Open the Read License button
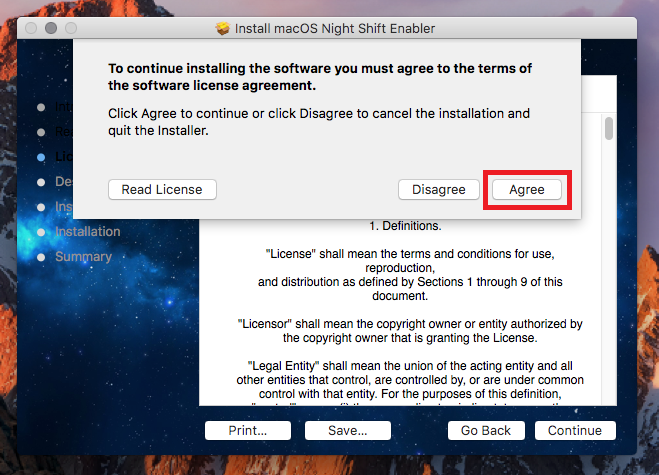The image size is (659, 475). (x=162, y=190)
